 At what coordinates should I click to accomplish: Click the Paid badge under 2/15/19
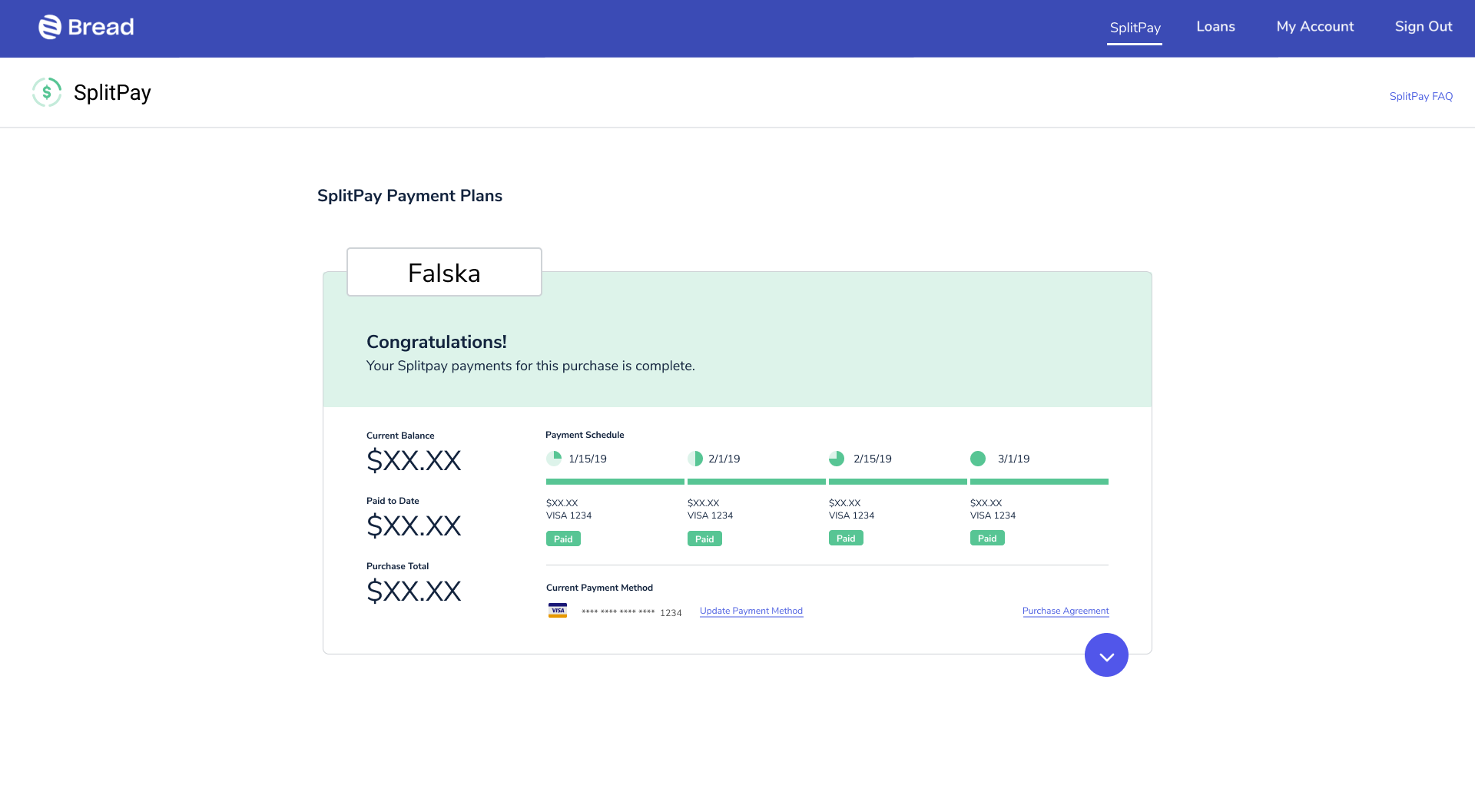click(846, 538)
